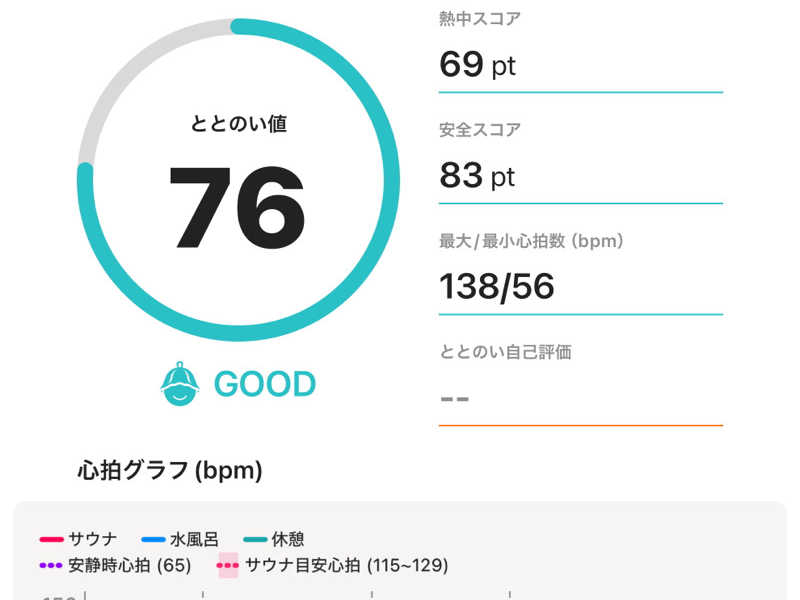The image size is (800, 600).
Task: Tap the ととのい自己評価 label
Action: [505, 352]
